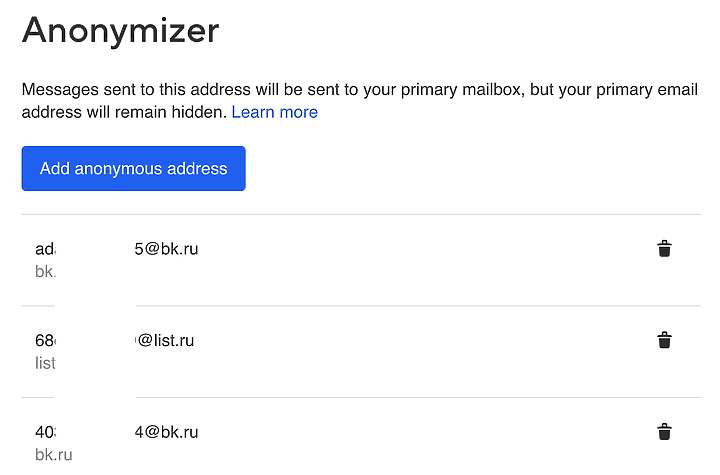The image size is (720, 475).
Task: Click the black redaction box over the addresses
Action: point(95,340)
